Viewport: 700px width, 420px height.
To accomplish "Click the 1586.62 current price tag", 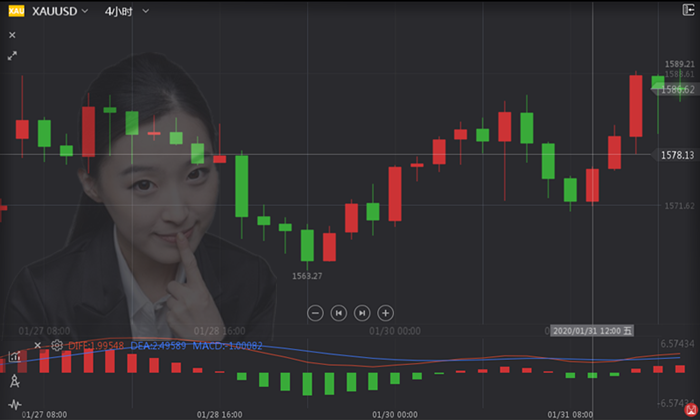I will pyautogui.click(x=677, y=89).
